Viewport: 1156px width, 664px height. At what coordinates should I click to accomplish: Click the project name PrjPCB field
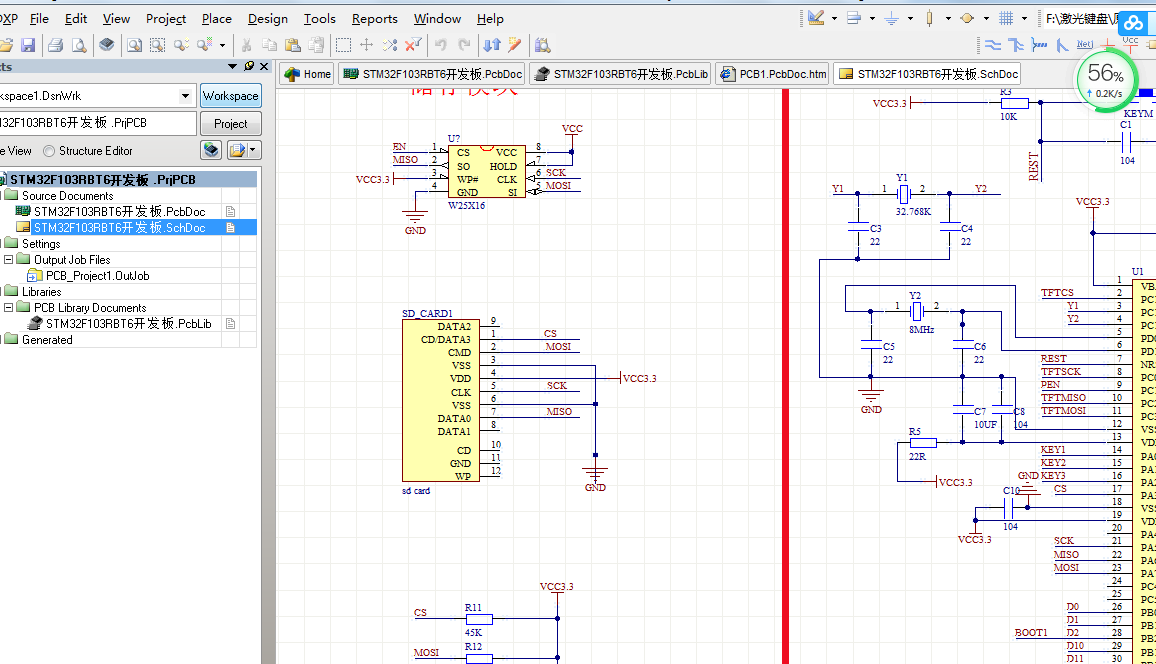pyautogui.click(x=97, y=123)
